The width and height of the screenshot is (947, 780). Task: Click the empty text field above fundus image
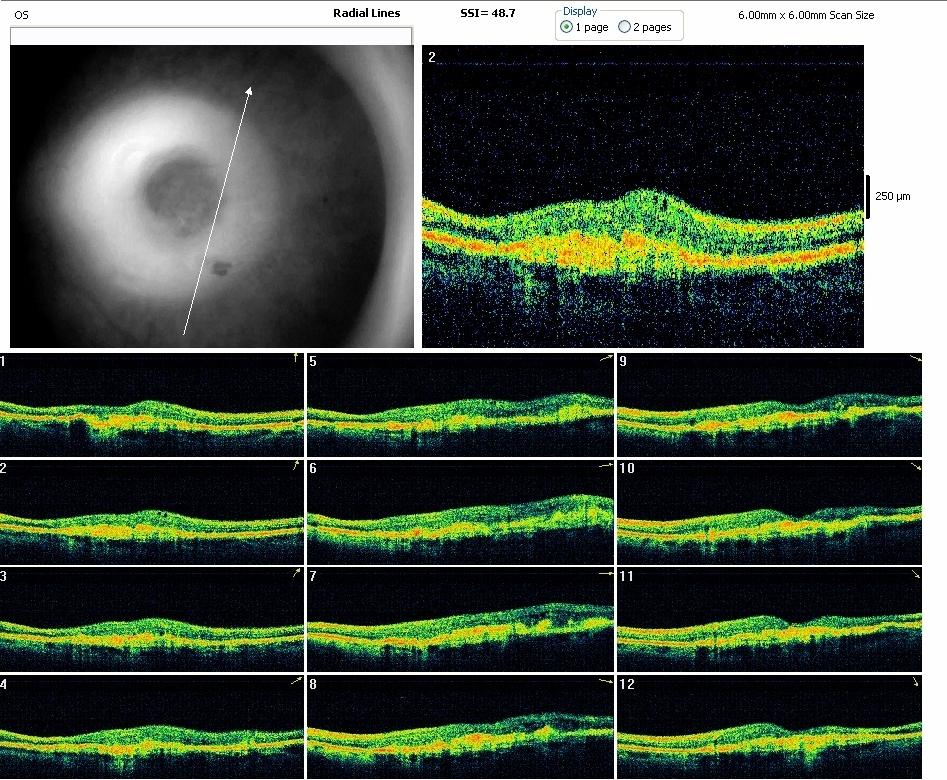click(x=210, y=36)
